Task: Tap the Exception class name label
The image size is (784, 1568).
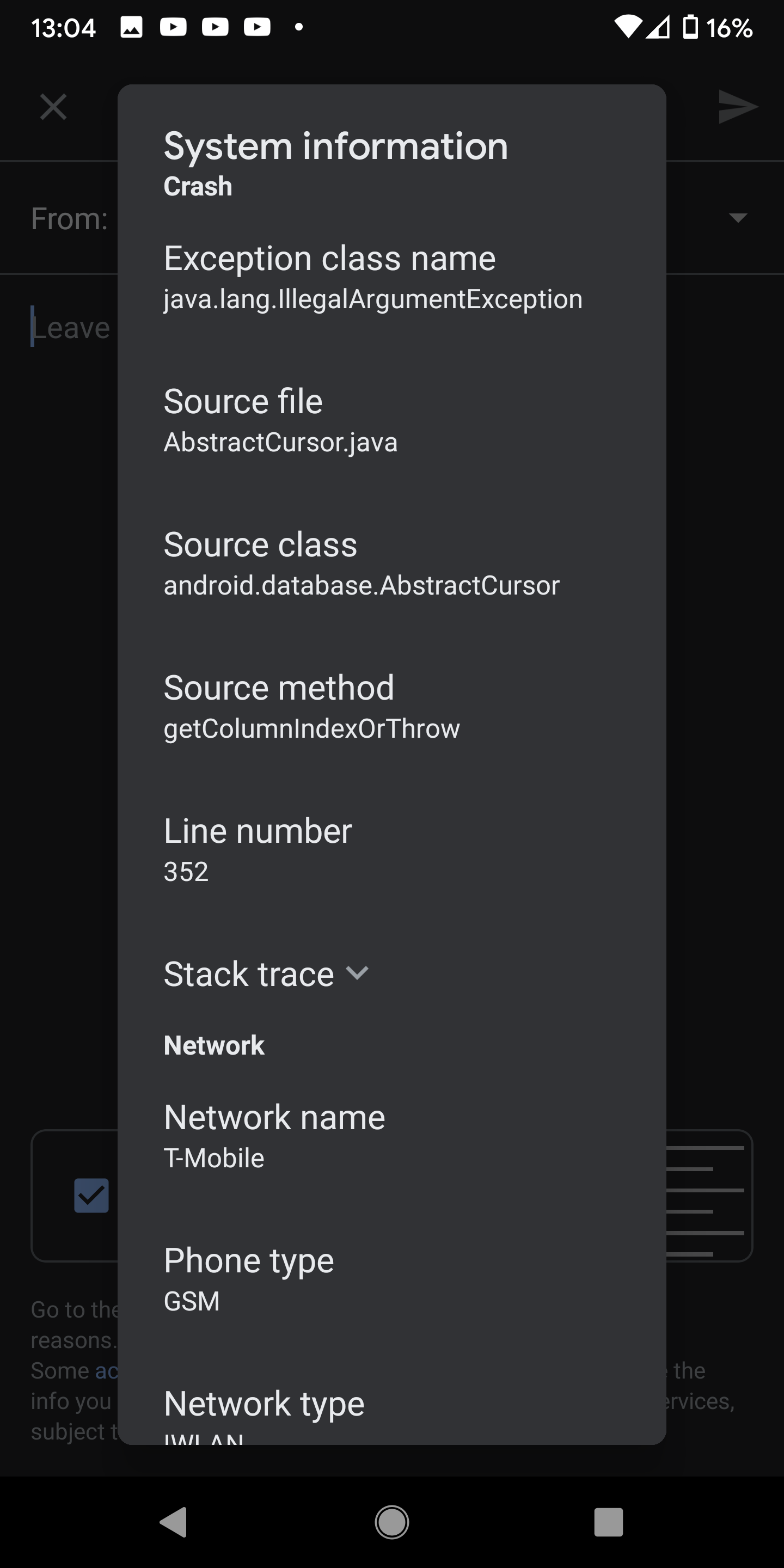Action: (x=330, y=258)
